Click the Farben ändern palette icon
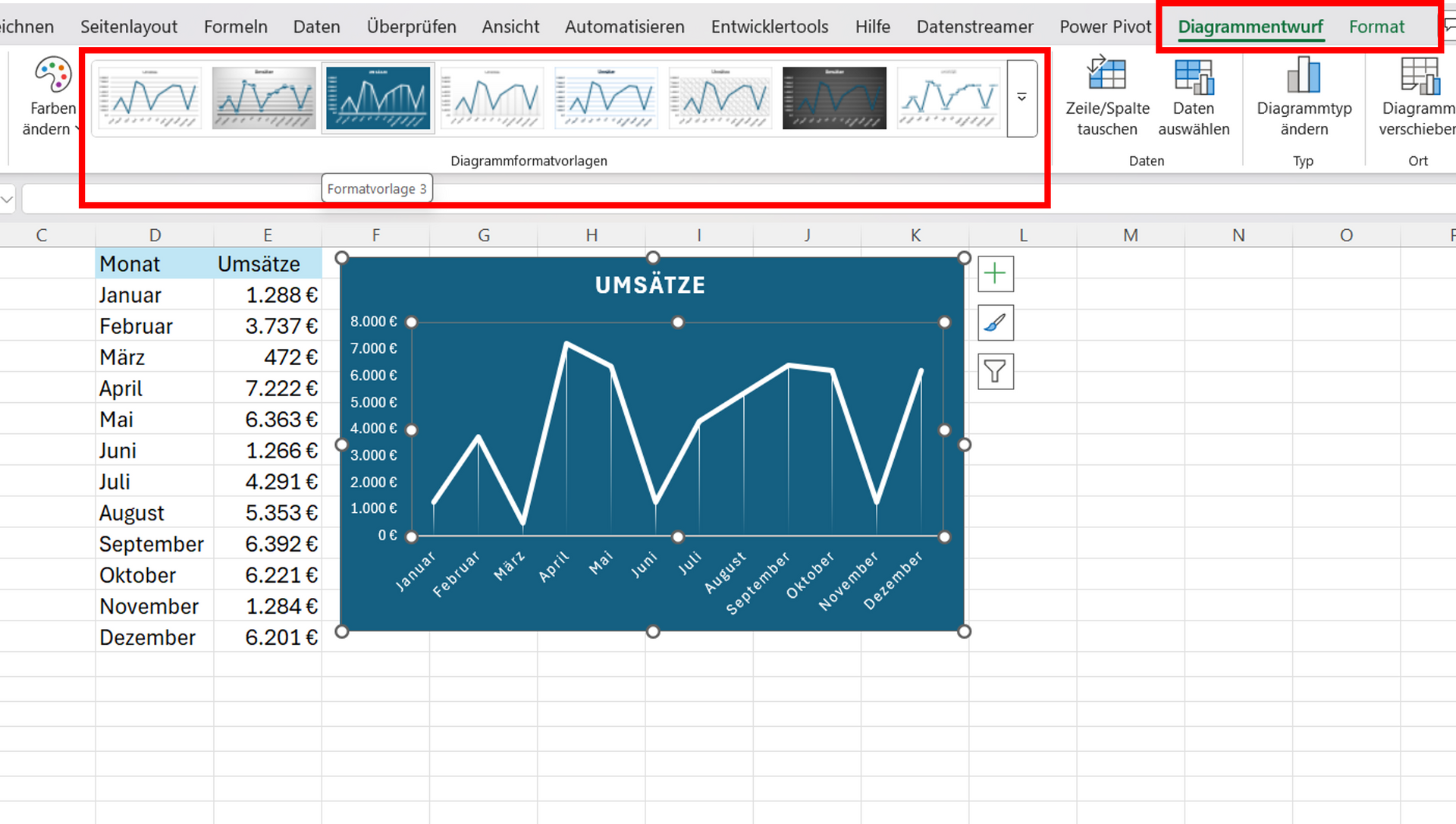The height and width of the screenshot is (824, 1456). pos(52,75)
